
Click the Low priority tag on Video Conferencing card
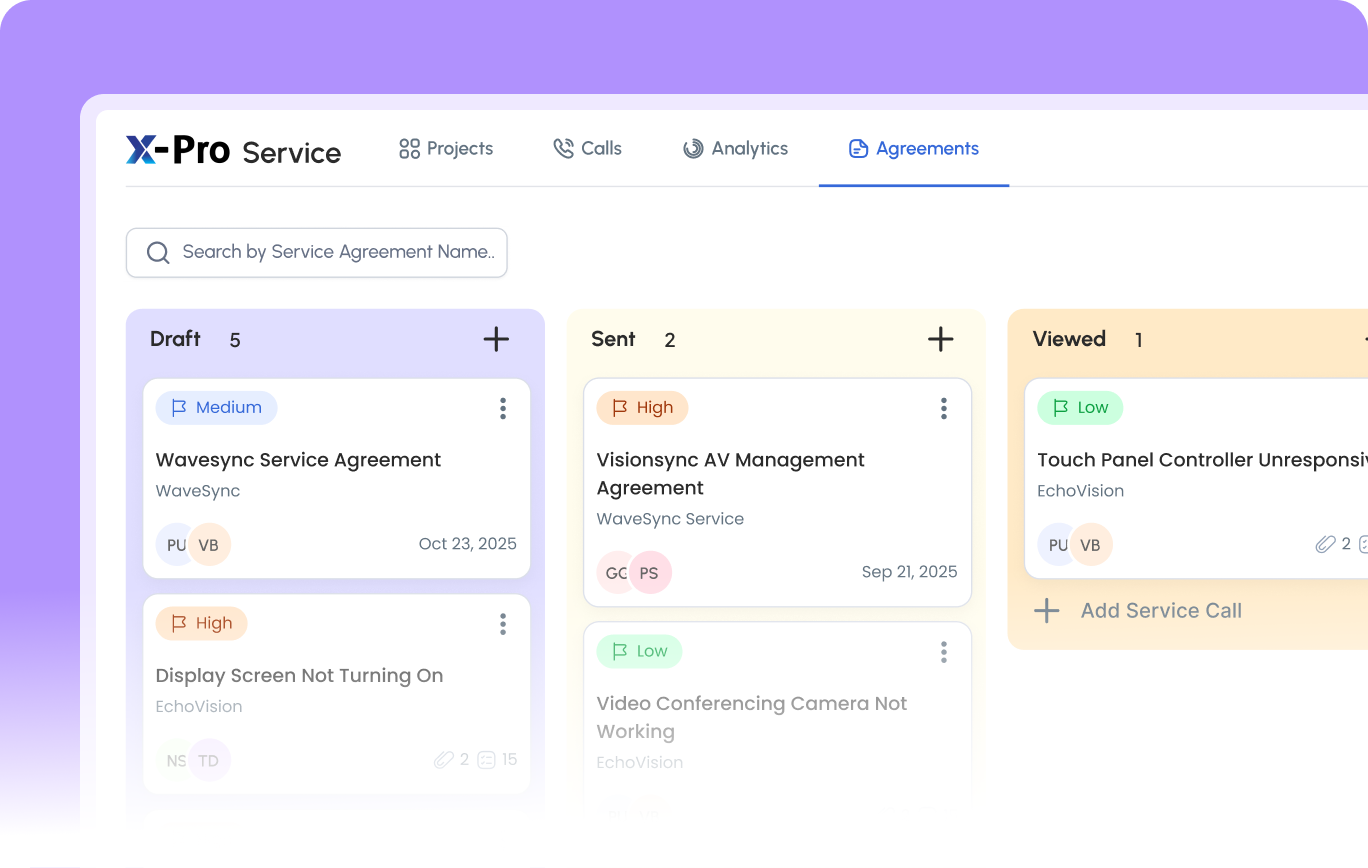[639, 651]
